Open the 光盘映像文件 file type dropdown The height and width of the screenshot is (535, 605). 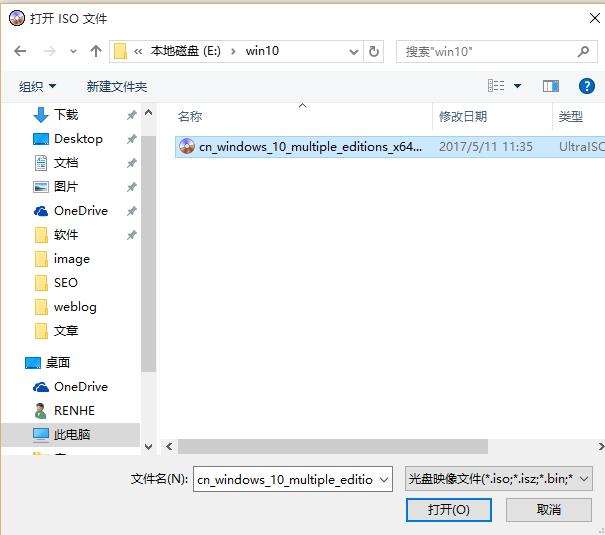pos(499,479)
